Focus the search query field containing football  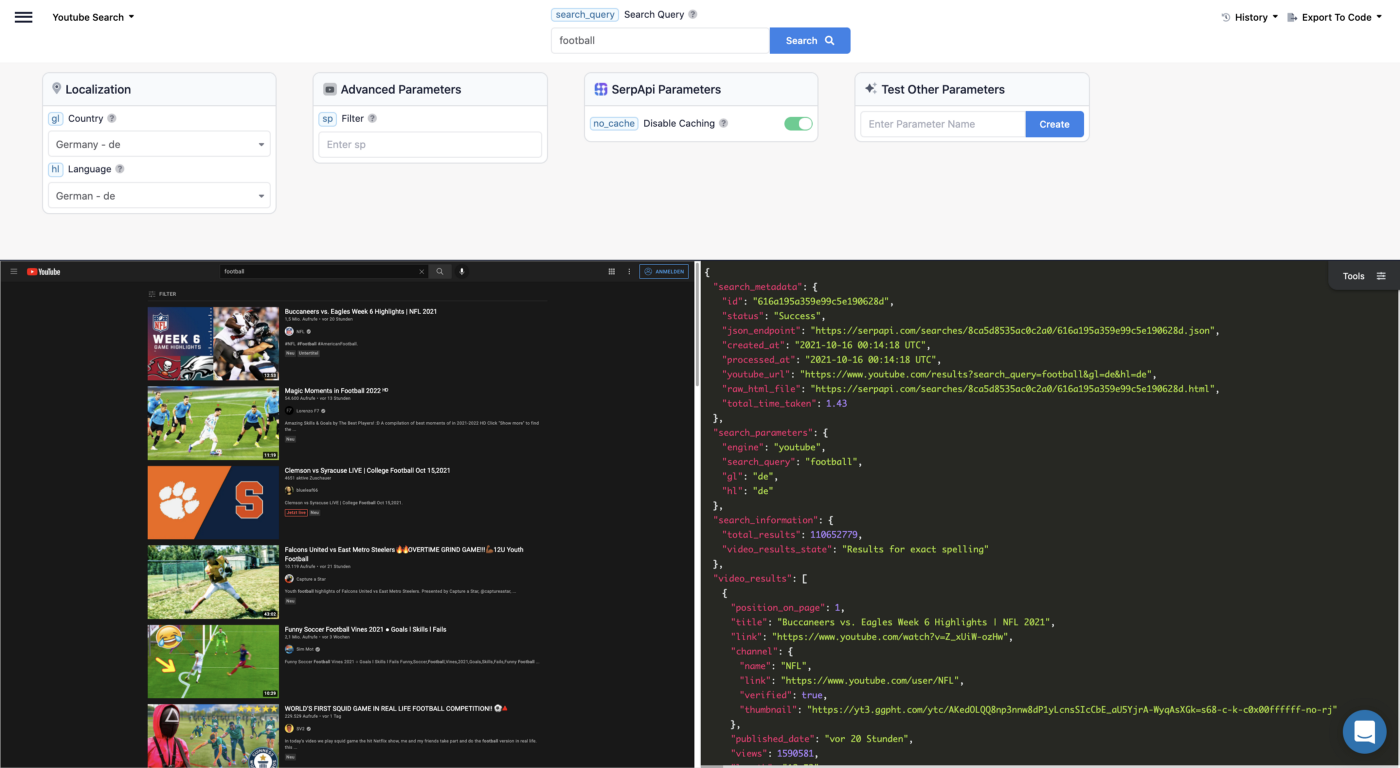660,40
